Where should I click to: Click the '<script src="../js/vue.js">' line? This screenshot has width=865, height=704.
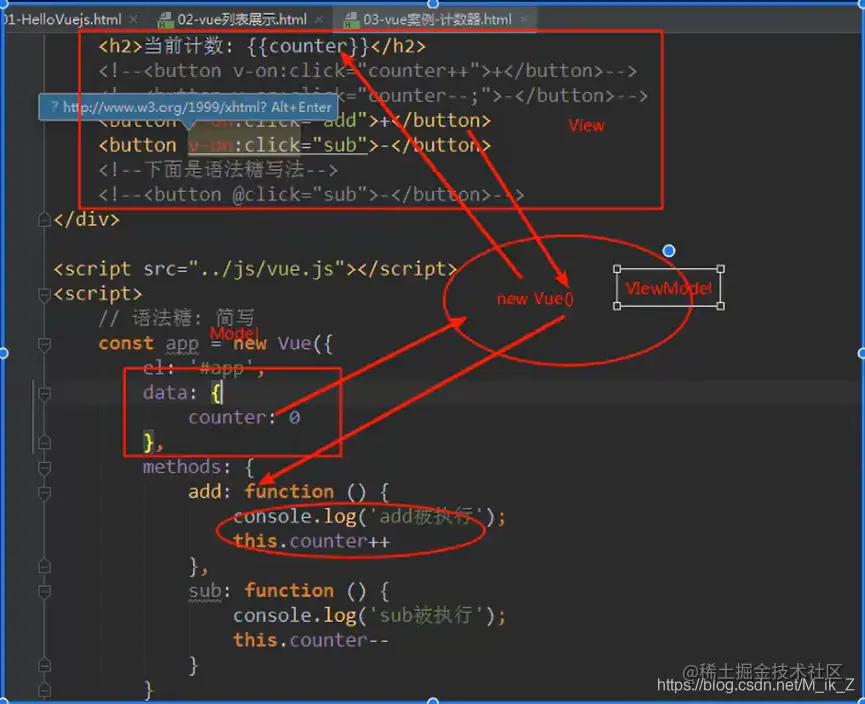(255, 269)
